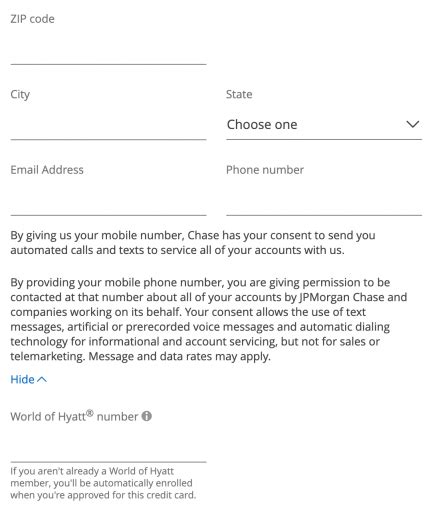Click the City field label
This screenshot has height=520, width=444.
[x=20, y=95]
